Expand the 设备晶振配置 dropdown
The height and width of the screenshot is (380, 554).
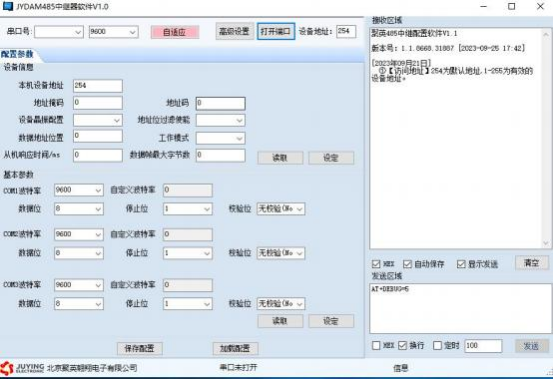(x=98, y=120)
